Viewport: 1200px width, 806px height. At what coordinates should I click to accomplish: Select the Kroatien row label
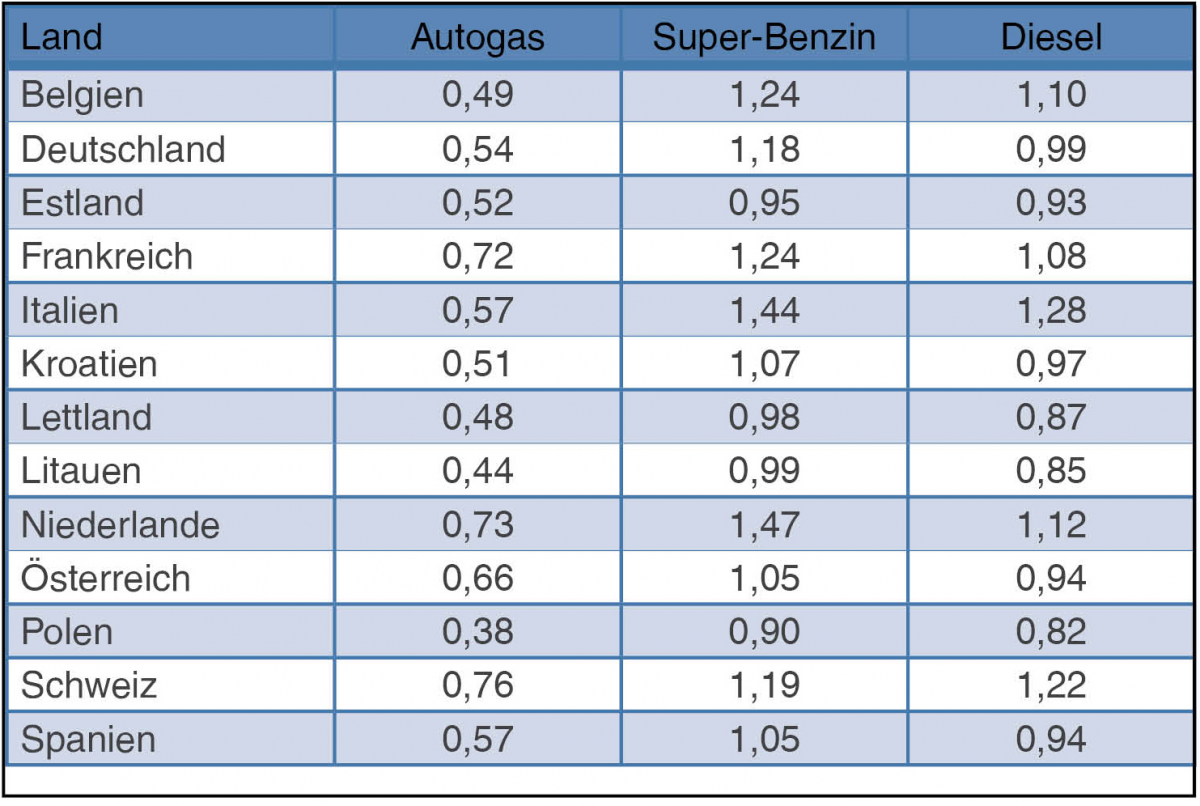(89, 364)
